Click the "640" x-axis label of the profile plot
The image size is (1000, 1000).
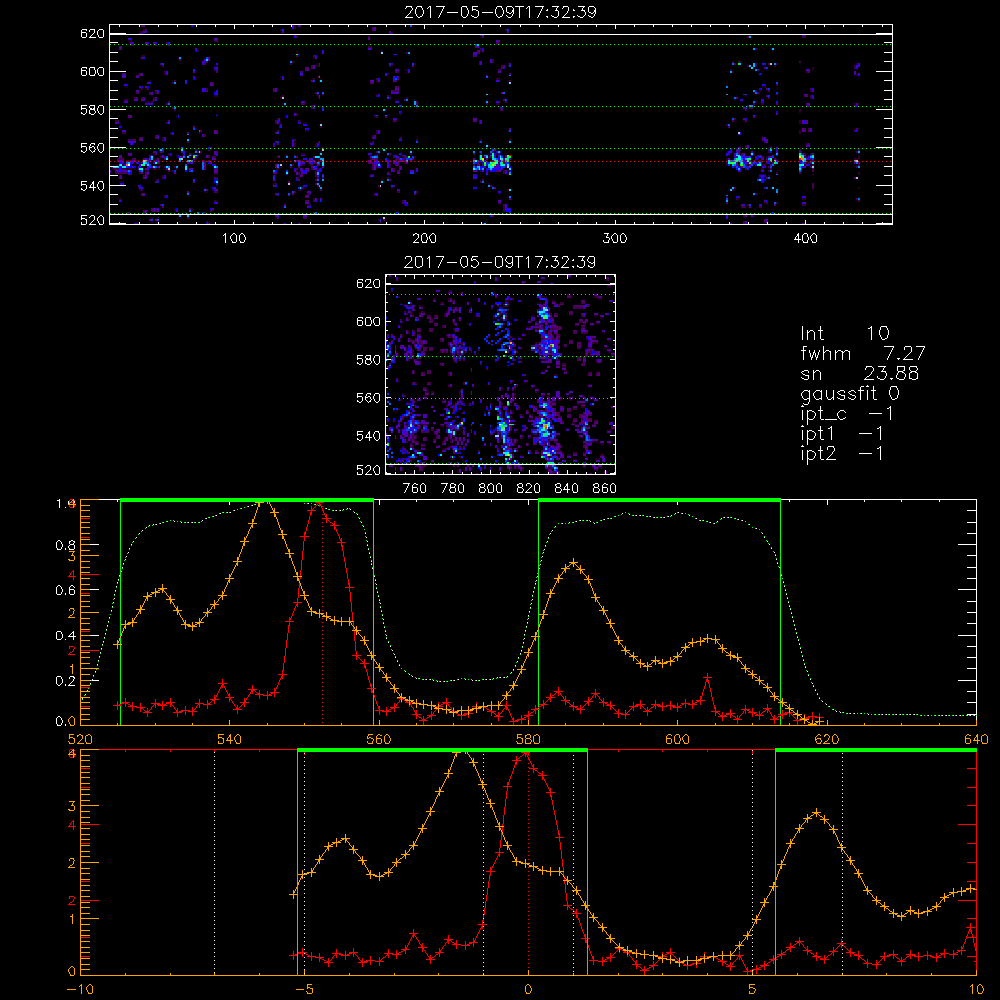[976, 739]
